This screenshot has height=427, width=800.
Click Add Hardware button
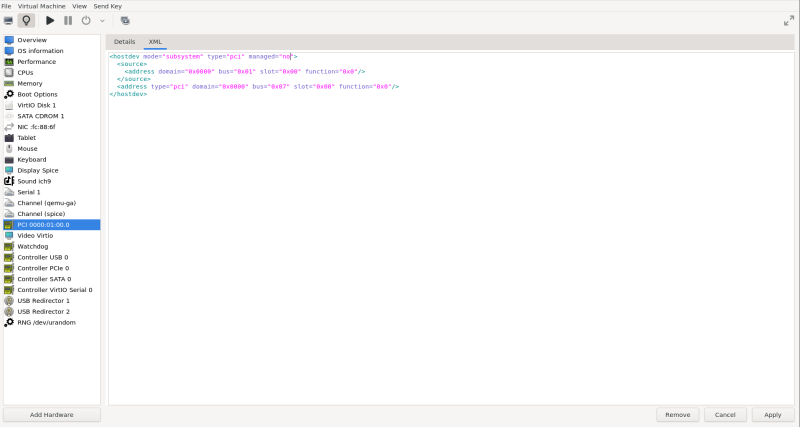pyautogui.click(x=52, y=415)
